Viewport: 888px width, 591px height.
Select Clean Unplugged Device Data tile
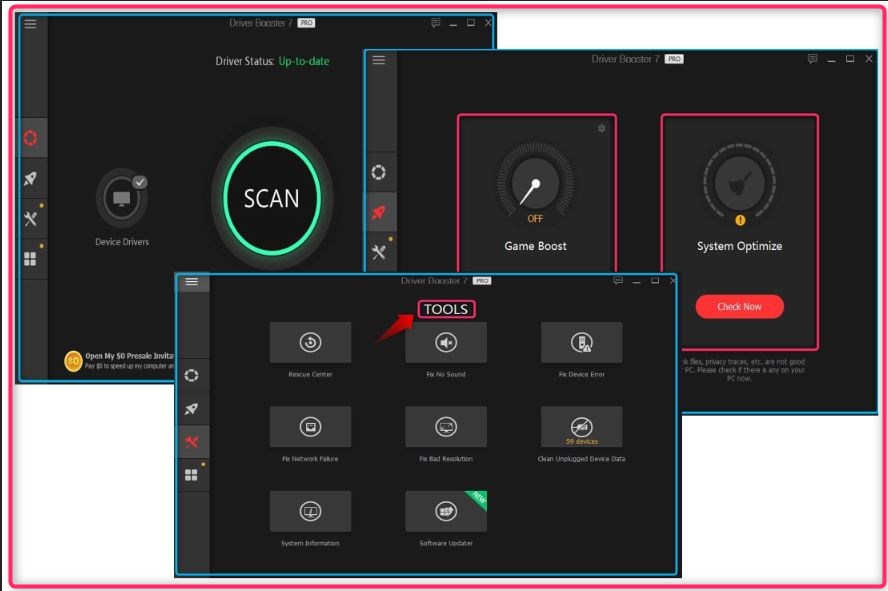click(x=582, y=427)
